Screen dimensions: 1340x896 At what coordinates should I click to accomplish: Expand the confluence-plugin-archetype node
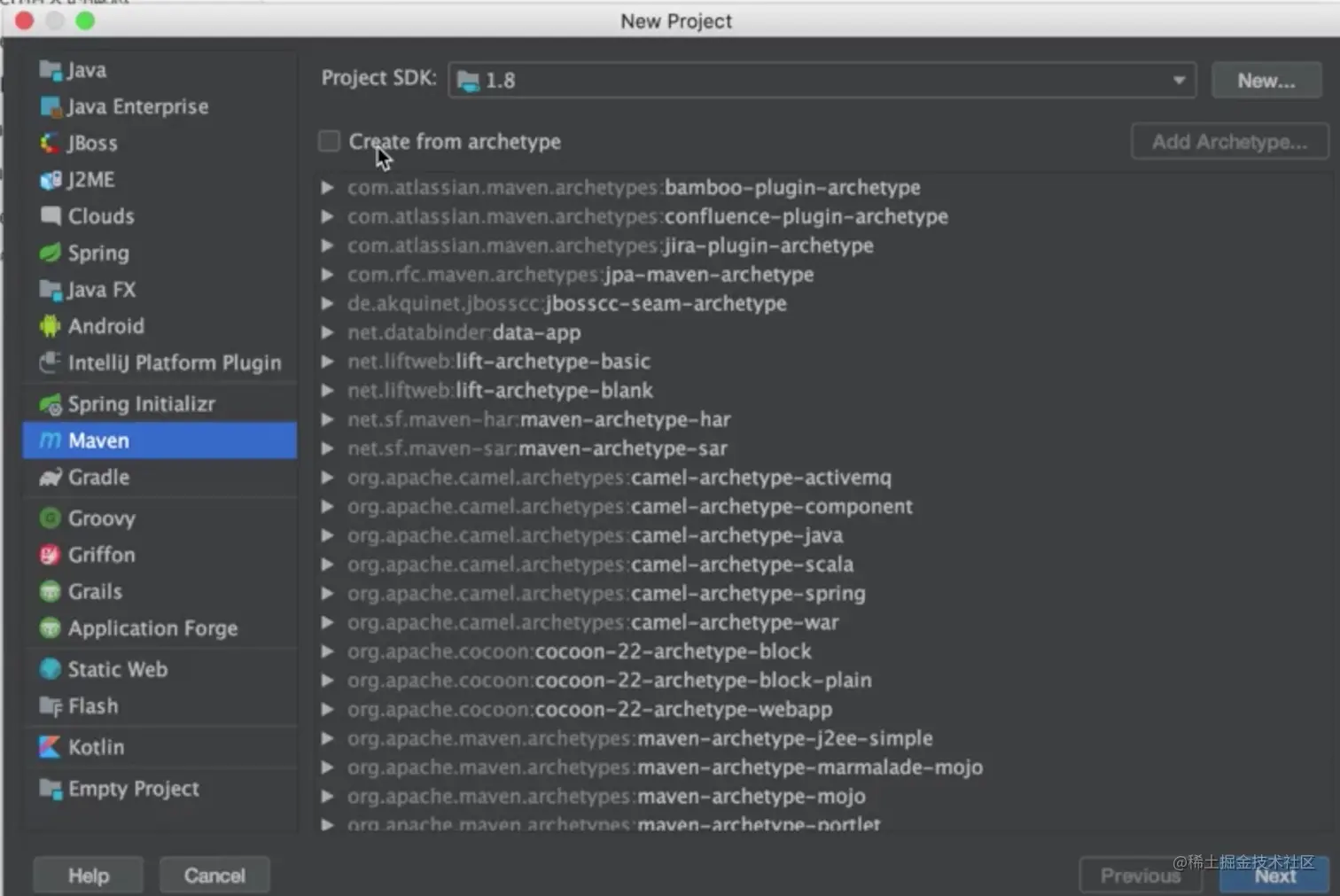[328, 216]
